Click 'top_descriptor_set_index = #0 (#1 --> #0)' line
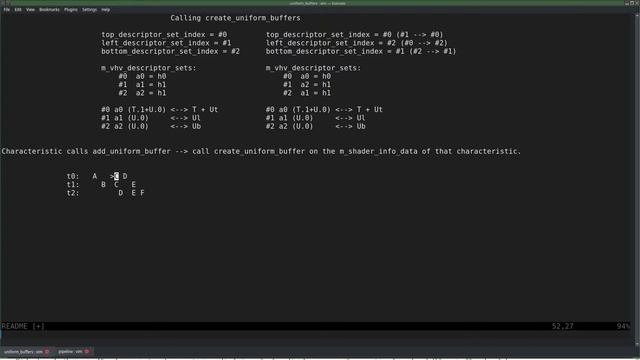The height and width of the screenshot is (360, 640). coord(354,35)
